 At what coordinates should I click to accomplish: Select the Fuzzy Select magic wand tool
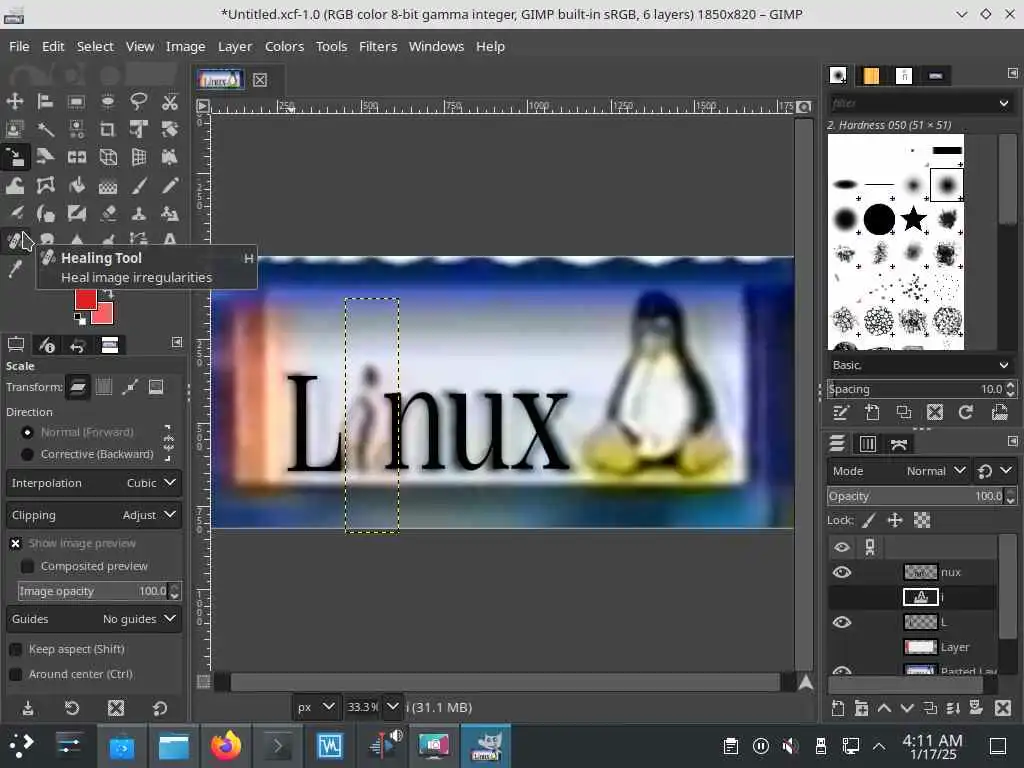point(45,129)
